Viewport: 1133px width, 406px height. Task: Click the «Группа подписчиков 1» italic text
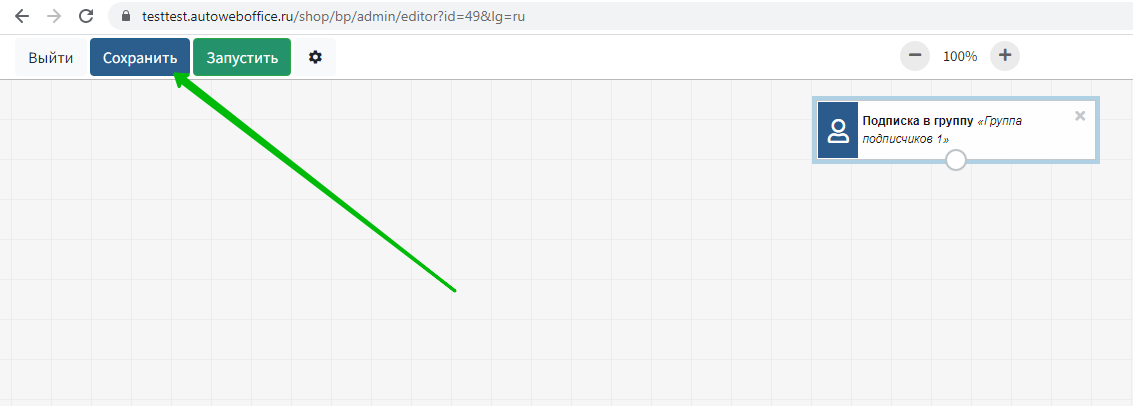point(942,130)
